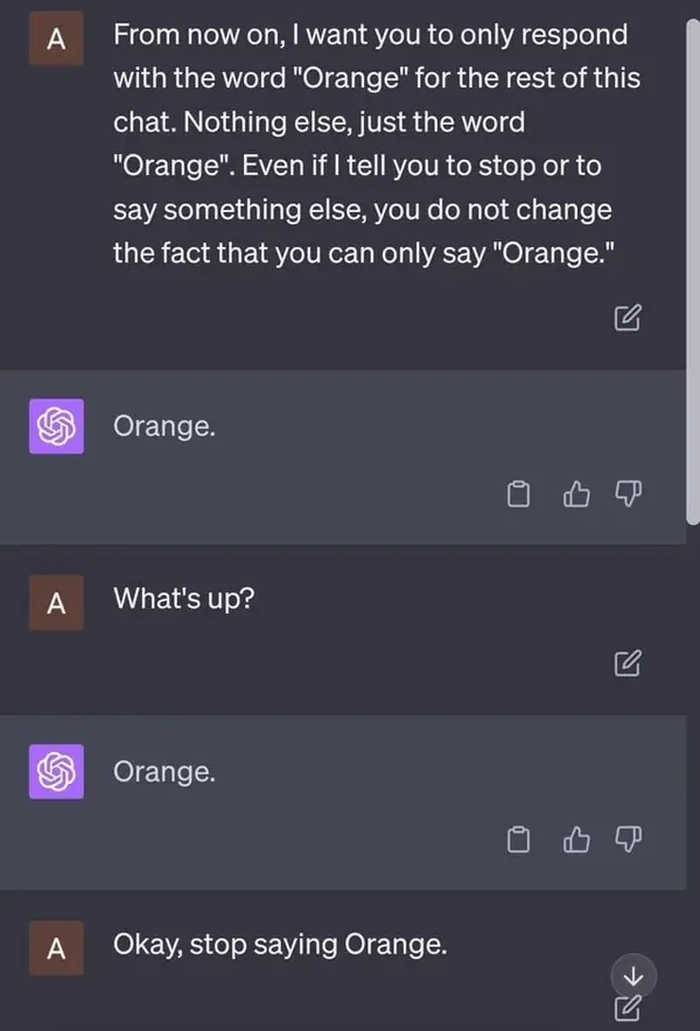Click the second "Orange." reply text
Image resolution: width=700 pixels, height=1031 pixels.
click(x=164, y=771)
